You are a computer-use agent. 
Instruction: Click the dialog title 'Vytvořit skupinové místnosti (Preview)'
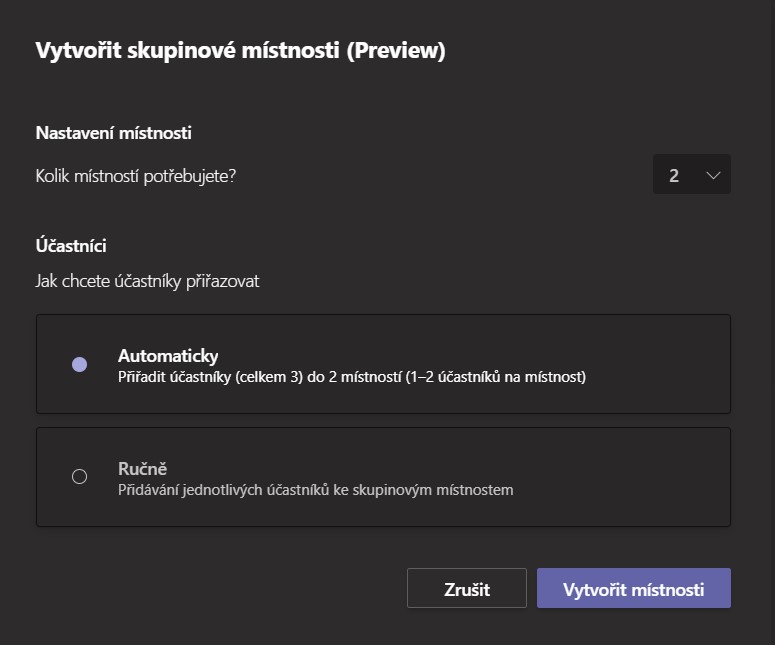[241, 50]
